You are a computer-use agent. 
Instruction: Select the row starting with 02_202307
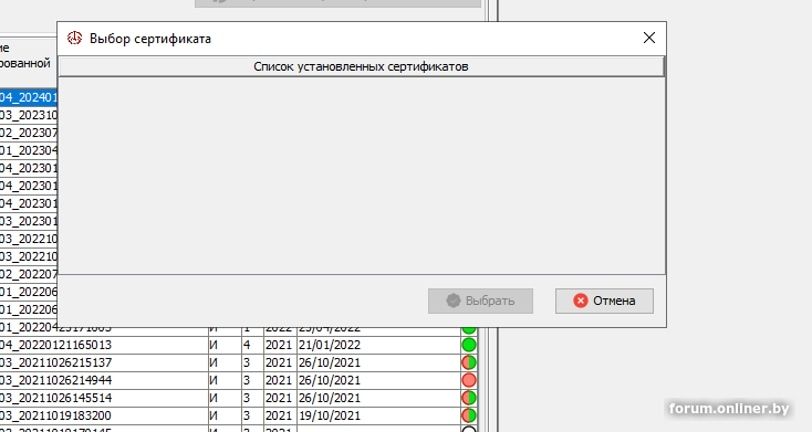[x=28, y=133]
